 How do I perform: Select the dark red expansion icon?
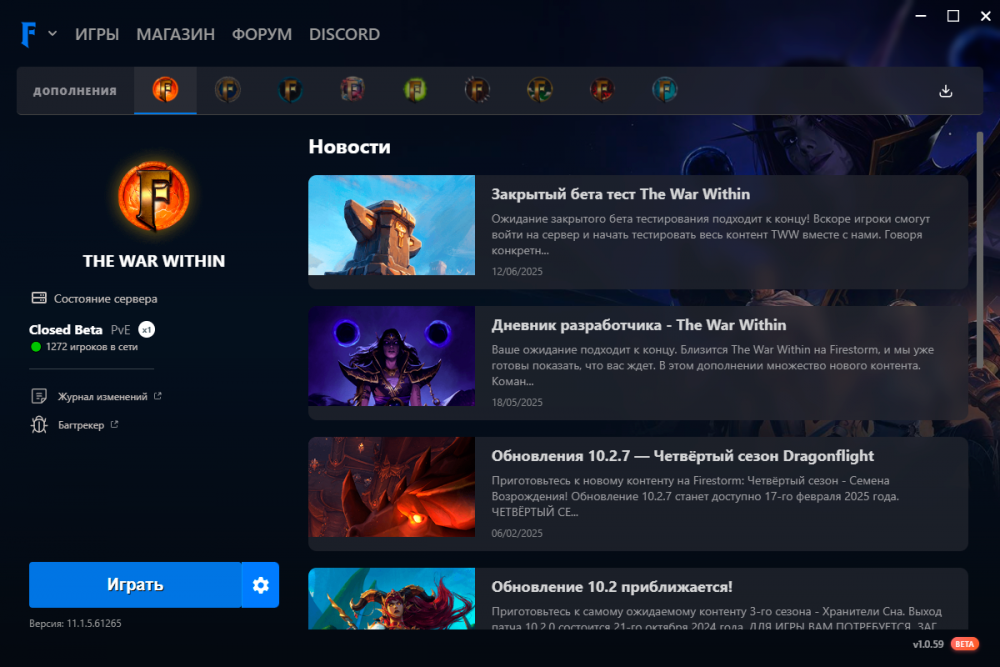tap(602, 90)
